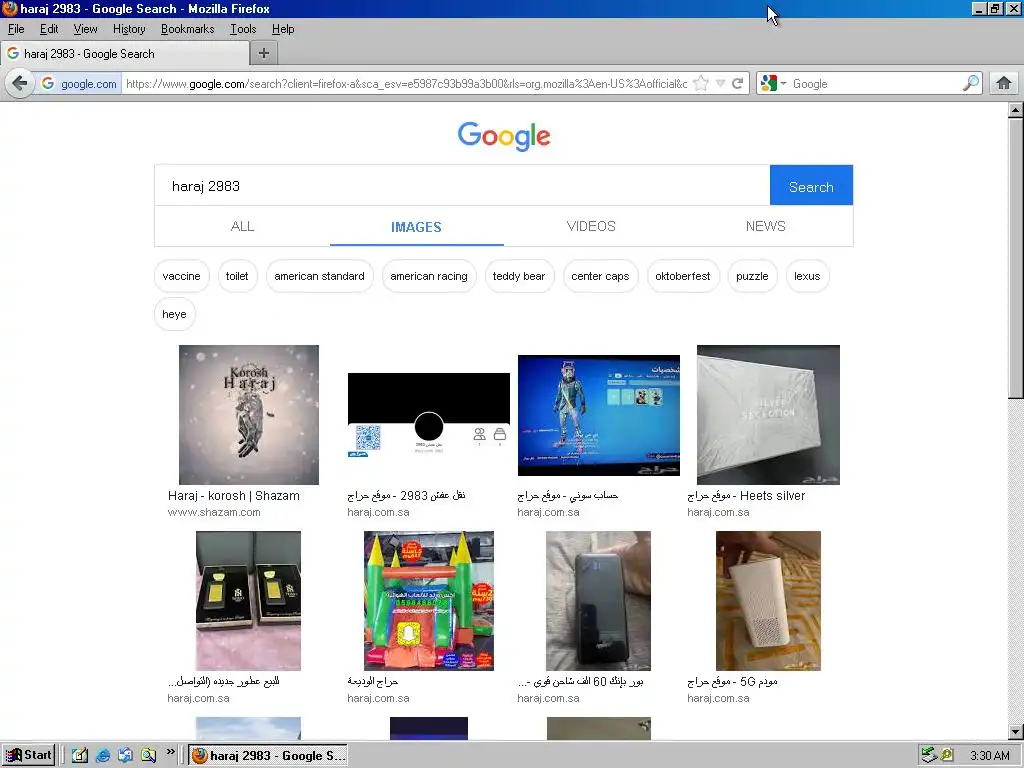The height and width of the screenshot is (768, 1024).
Task: Open the File menu
Action: [x=16, y=29]
